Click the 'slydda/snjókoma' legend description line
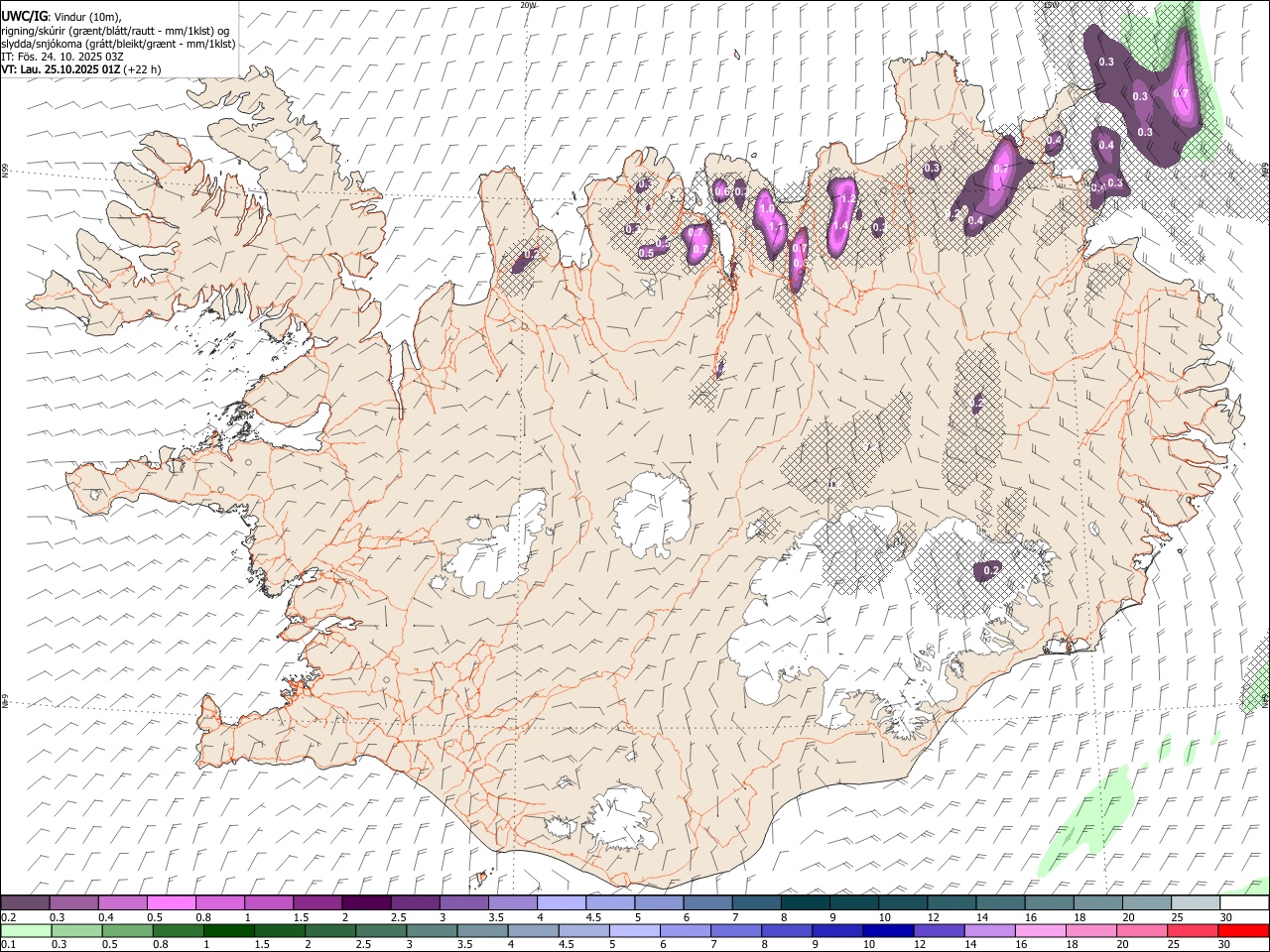This screenshot has height=952, width=1270. [x=118, y=44]
